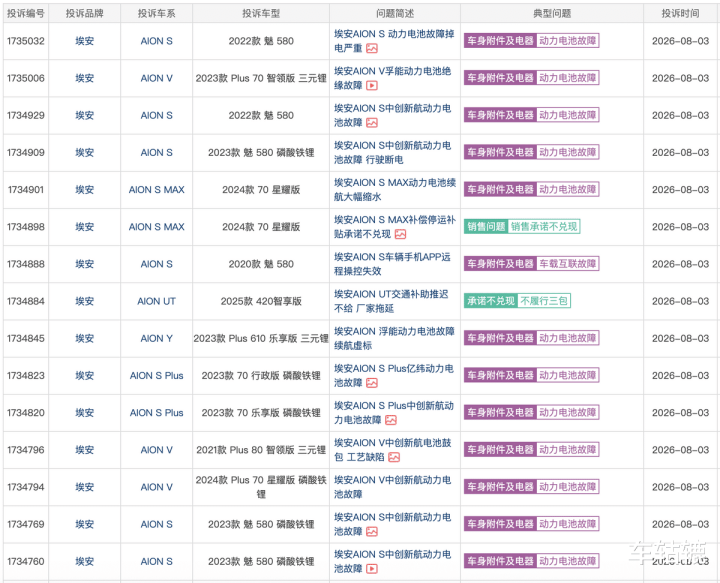Screen dimensions: 720x583
Task: Click 典型问题 column header
Action: (552, 13)
